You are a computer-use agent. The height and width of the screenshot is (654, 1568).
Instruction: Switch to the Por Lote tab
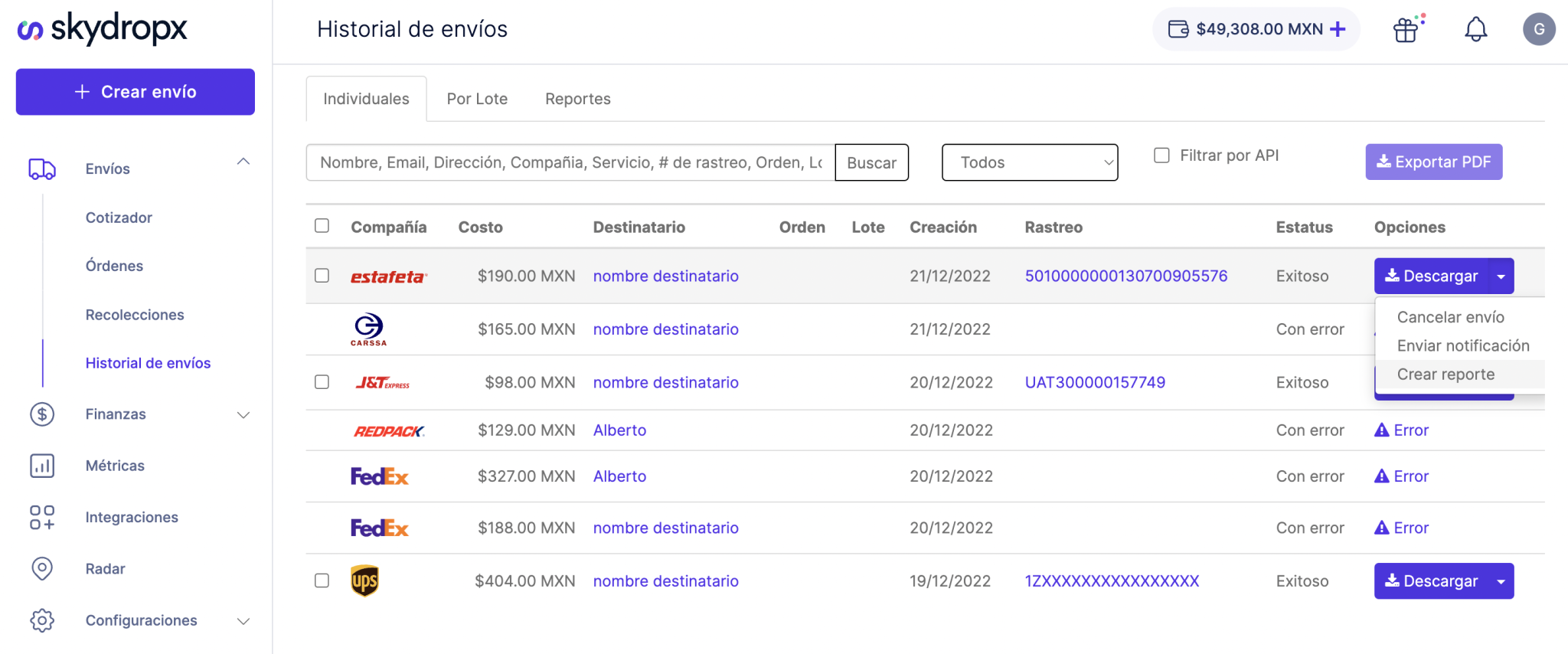tap(477, 99)
